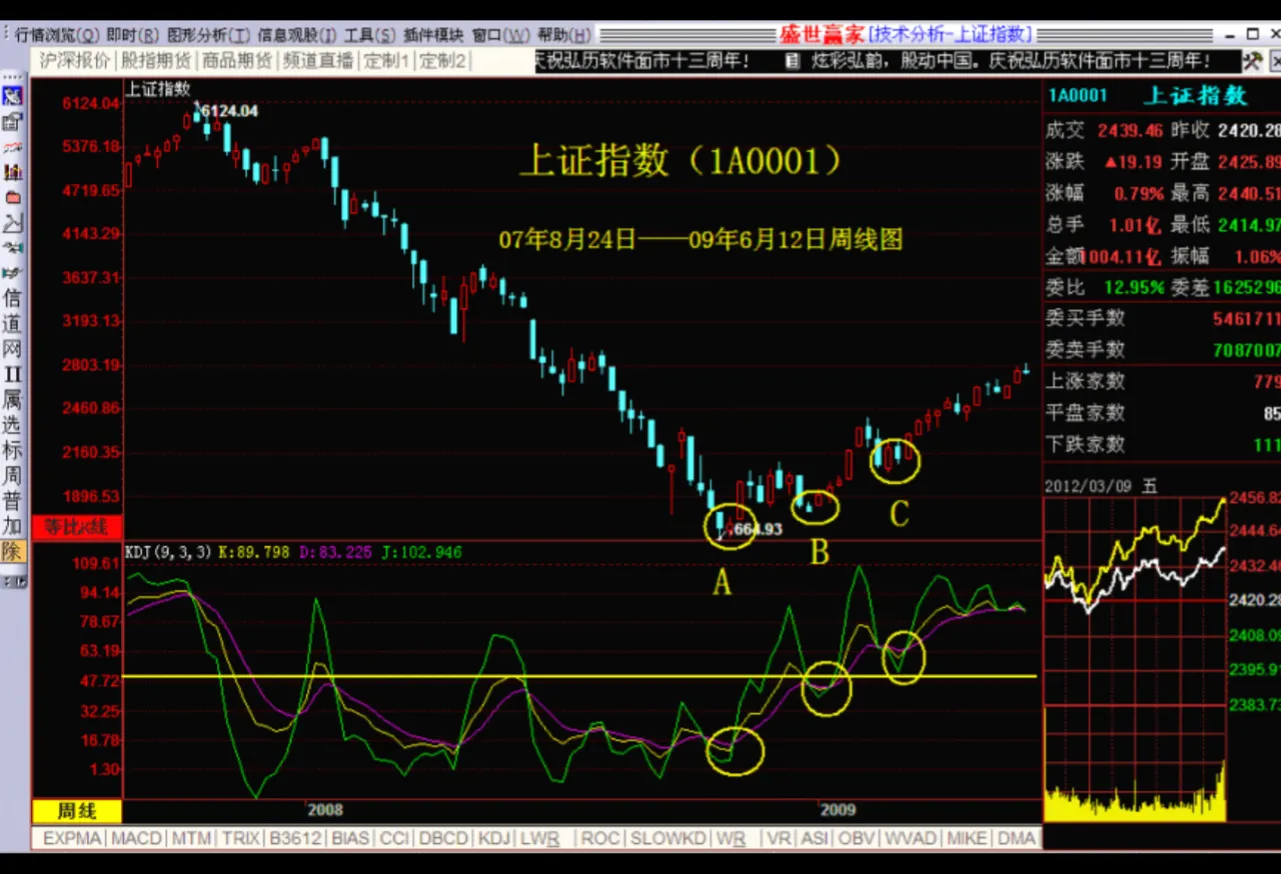Click the hammer tools icon beside the news ticker
Image resolution: width=1281 pixels, height=874 pixels.
point(1252,61)
